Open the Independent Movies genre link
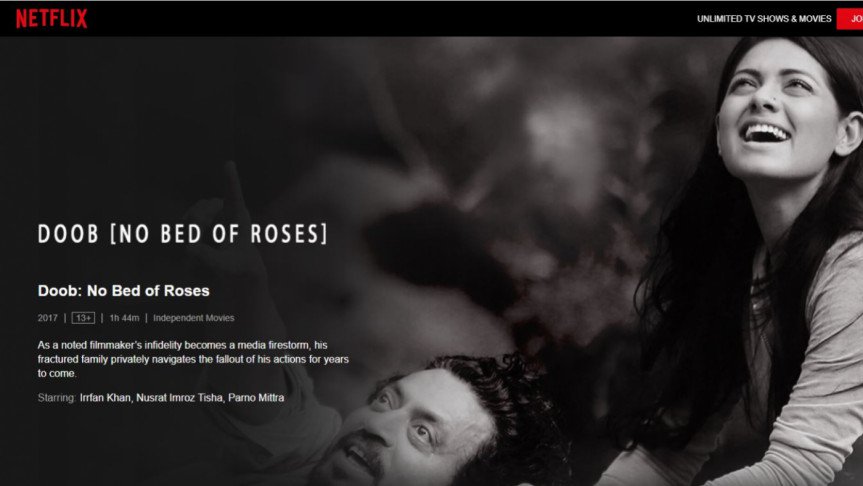The height and width of the screenshot is (486, 863). point(193,318)
